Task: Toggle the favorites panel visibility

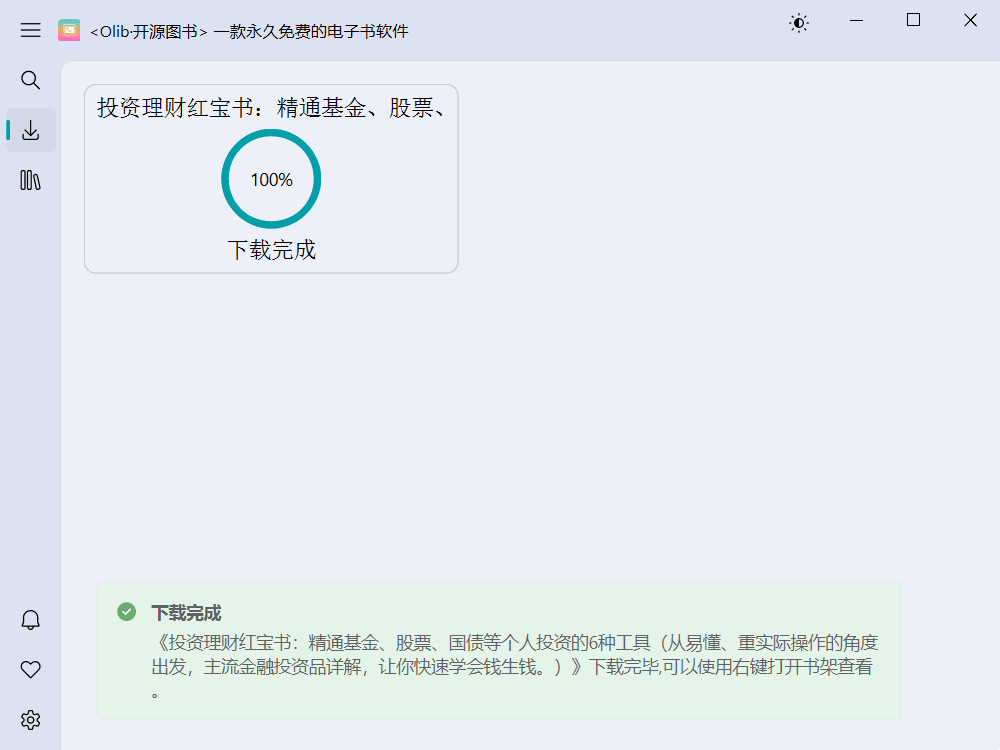Action: pos(30,669)
